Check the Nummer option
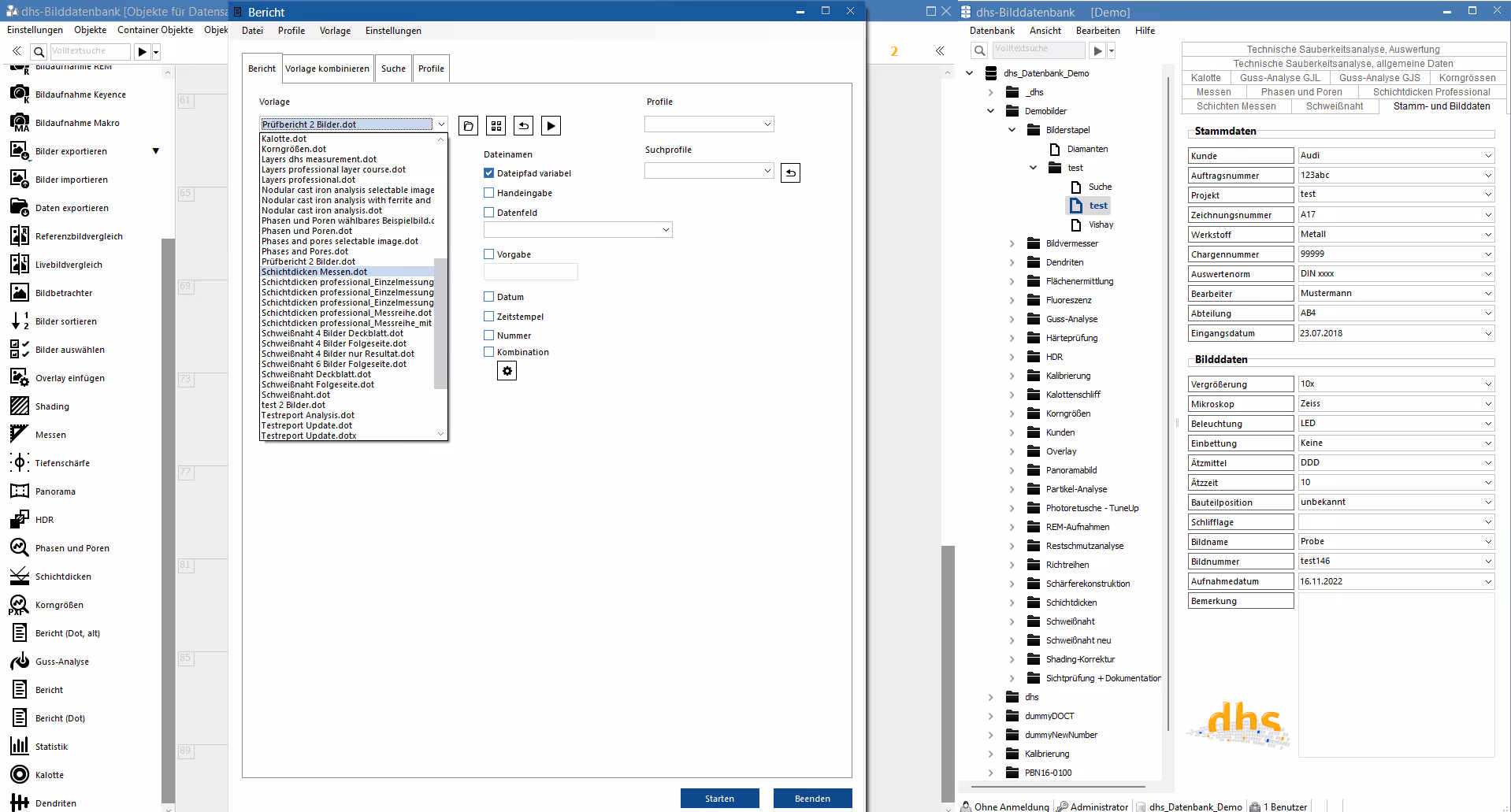Screen dimensions: 1511x812 point(488,336)
